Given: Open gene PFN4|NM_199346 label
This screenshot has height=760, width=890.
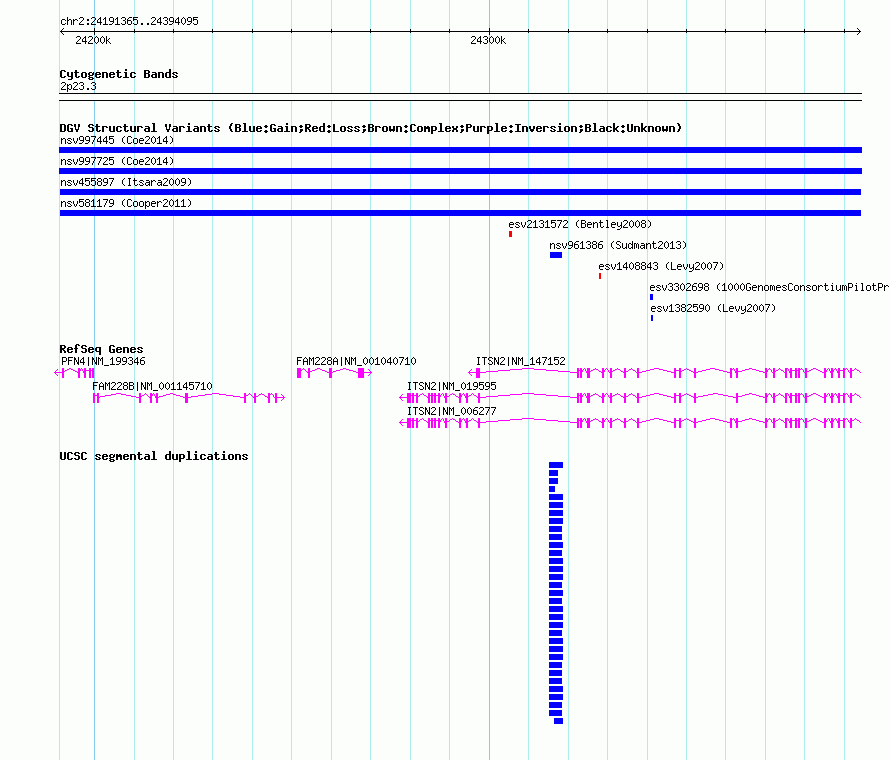Looking at the screenshot, I should [x=103, y=362].
